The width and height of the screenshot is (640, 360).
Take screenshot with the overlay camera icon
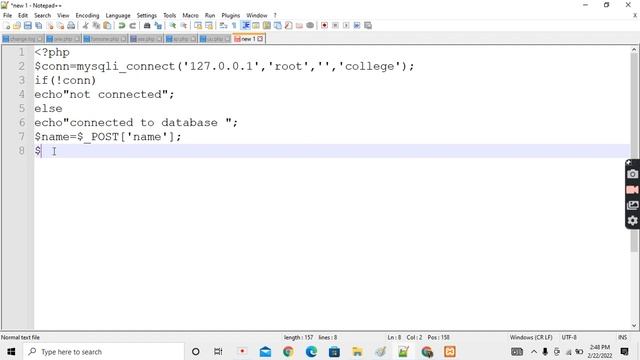coord(632,174)
